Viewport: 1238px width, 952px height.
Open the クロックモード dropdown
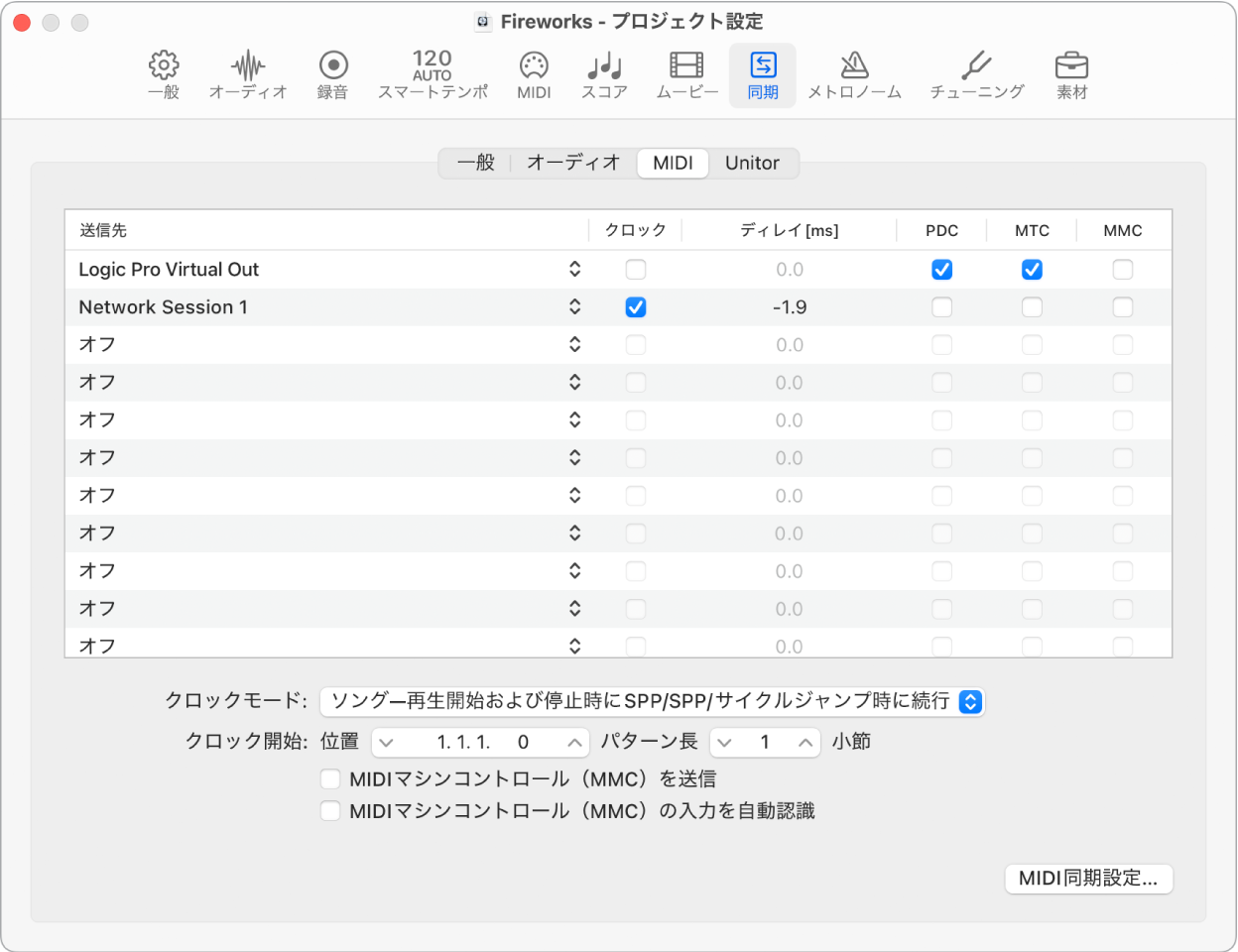point(970,701)
